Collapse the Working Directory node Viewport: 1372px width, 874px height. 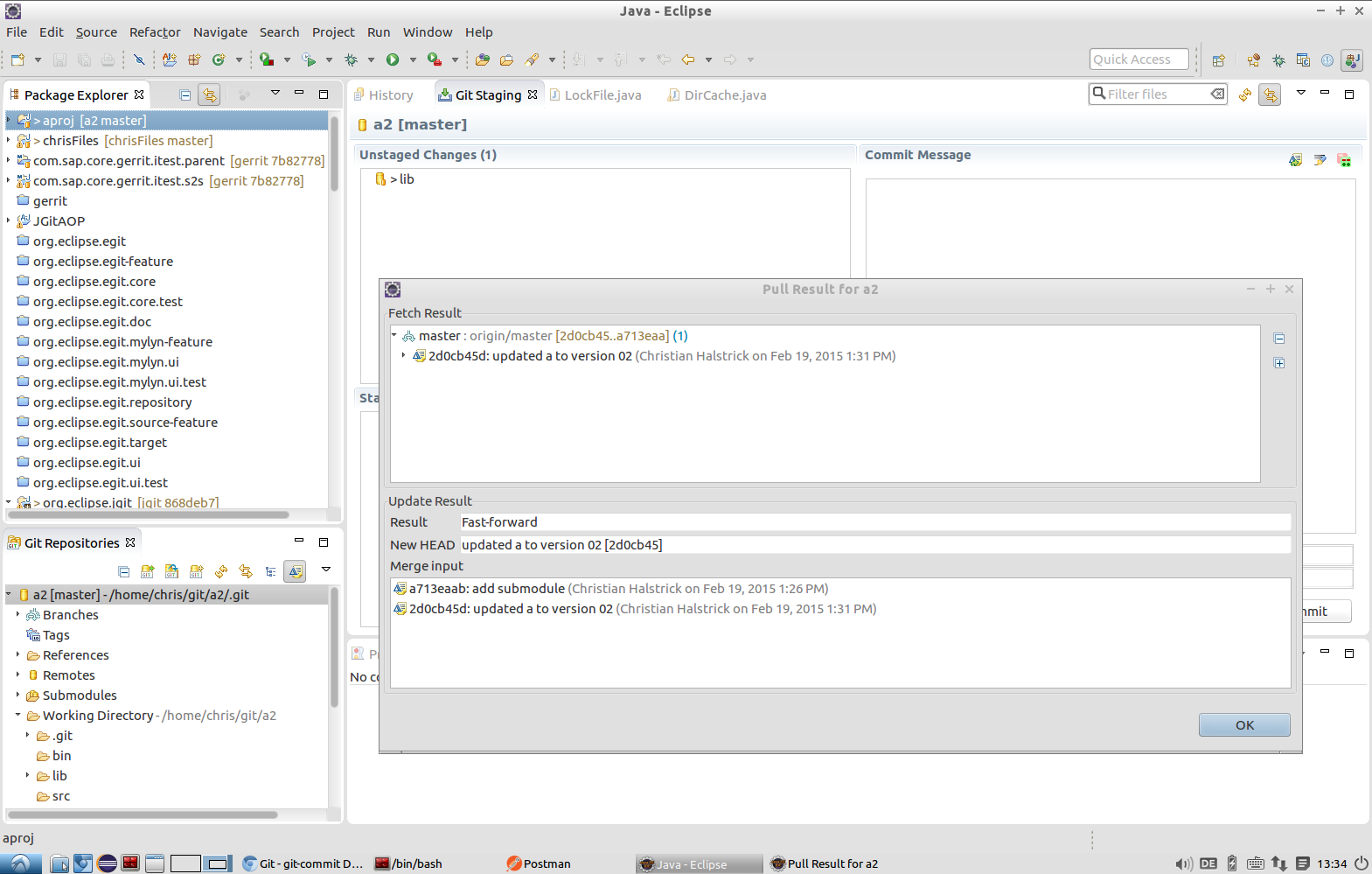[x=17, y=716]
